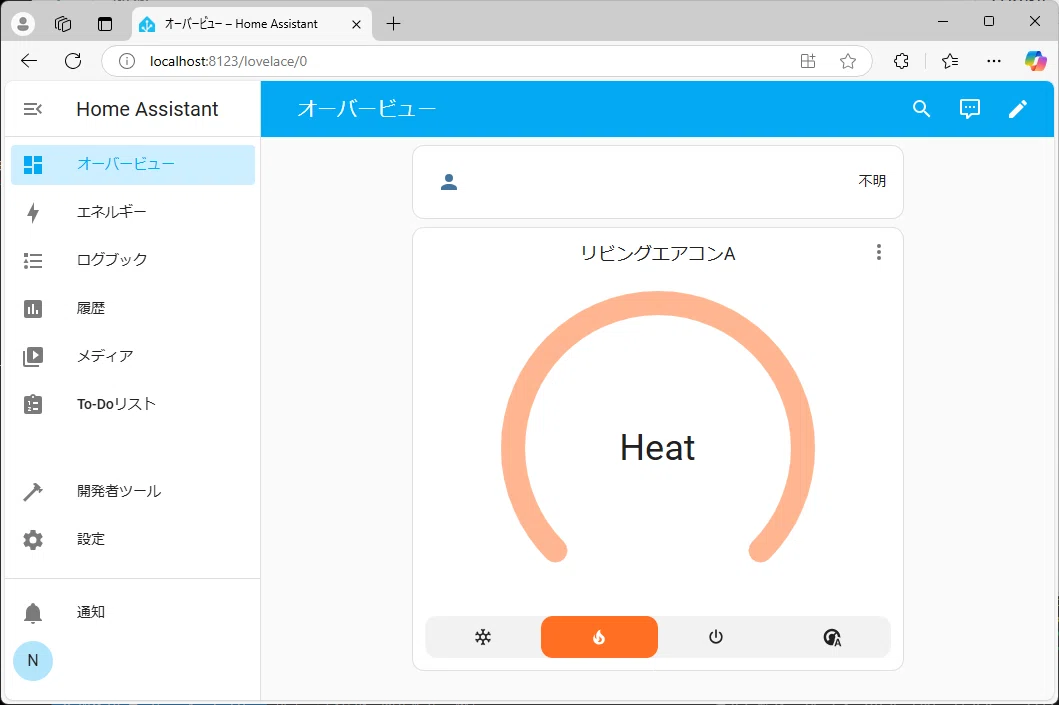Image resolution: width=1059 pixels, height=705 pixels.
Task: Click the To-Do clipboard icon
Action: (x=32, y=404)
